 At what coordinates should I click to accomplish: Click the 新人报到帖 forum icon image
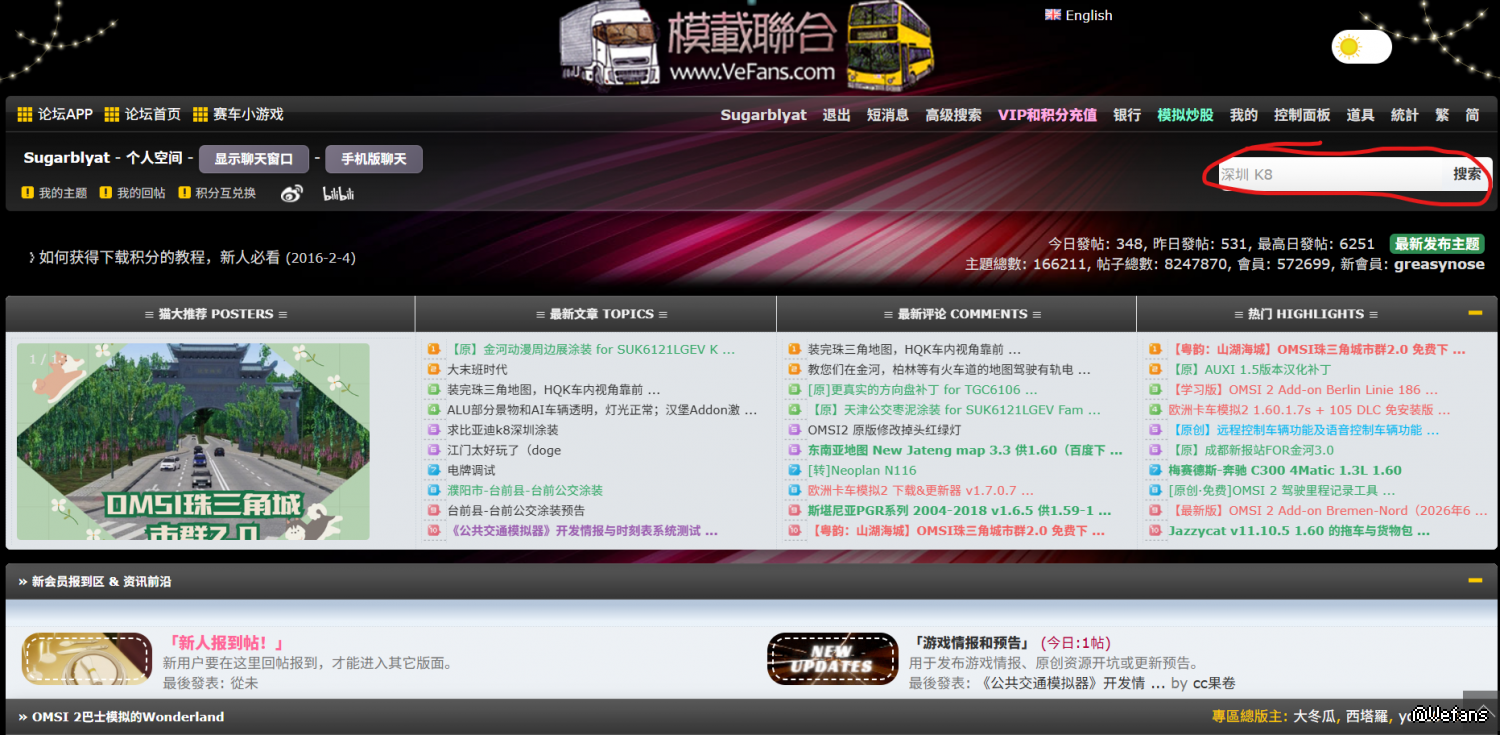tap(87, 659)
